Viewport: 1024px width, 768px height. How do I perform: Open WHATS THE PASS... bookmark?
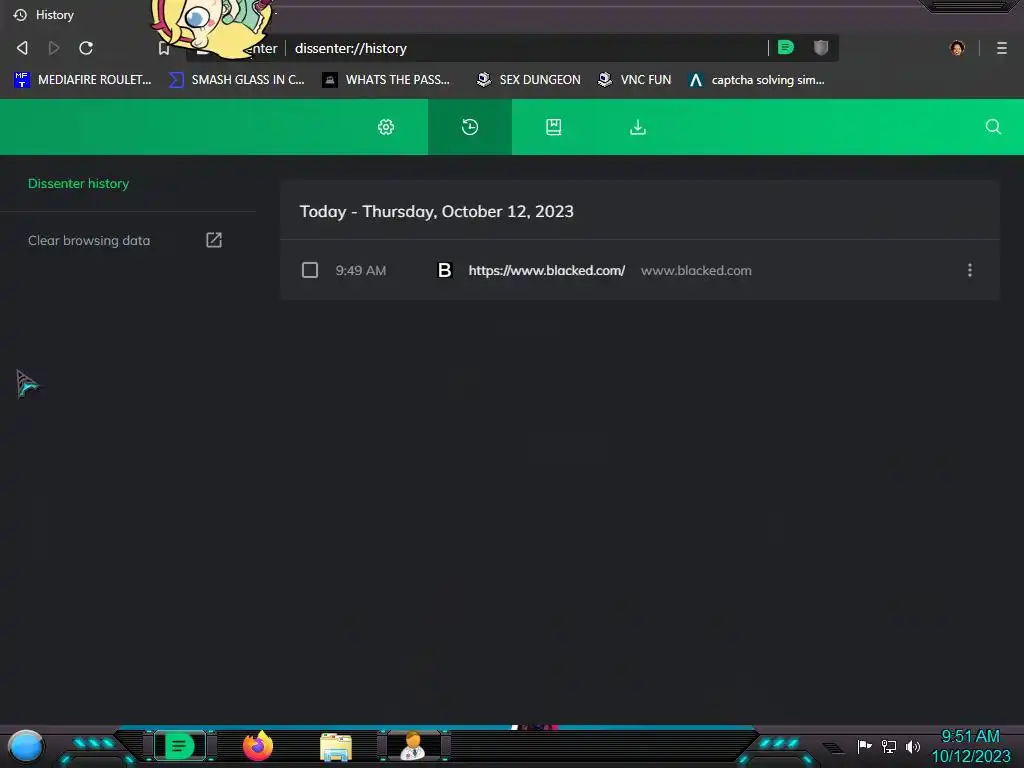click(x=386, y=80)
